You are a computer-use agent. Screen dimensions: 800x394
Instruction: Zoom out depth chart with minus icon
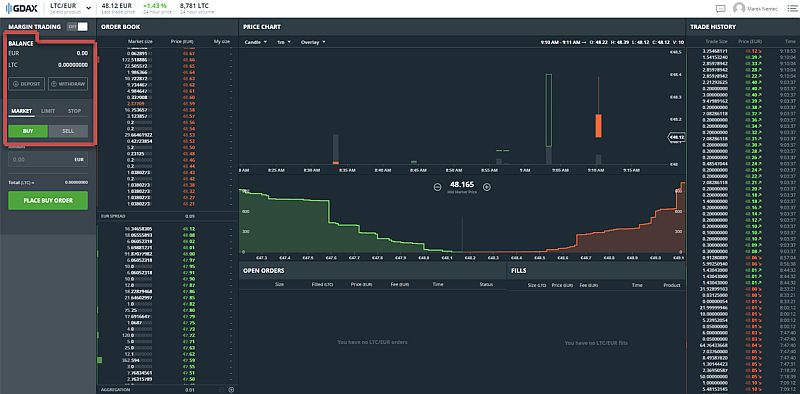(x=437, y=187)
